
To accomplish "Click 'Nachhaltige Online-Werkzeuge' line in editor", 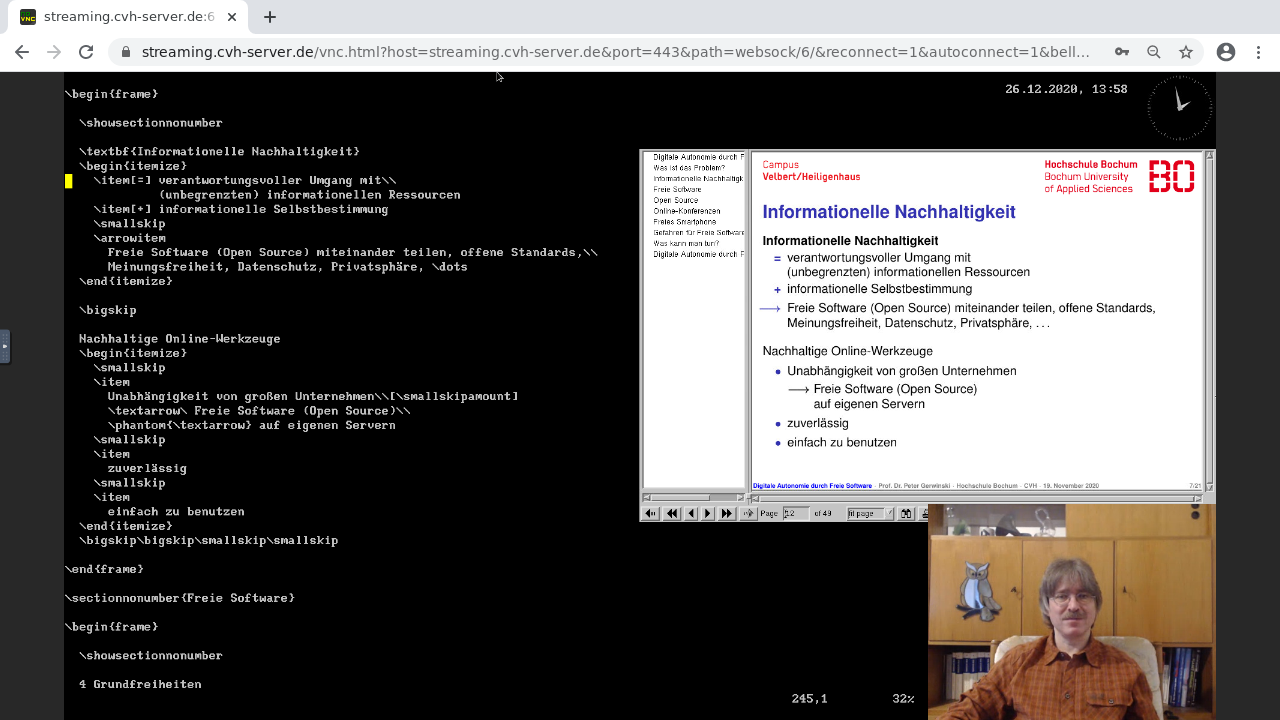I will [x=180, y=339].
